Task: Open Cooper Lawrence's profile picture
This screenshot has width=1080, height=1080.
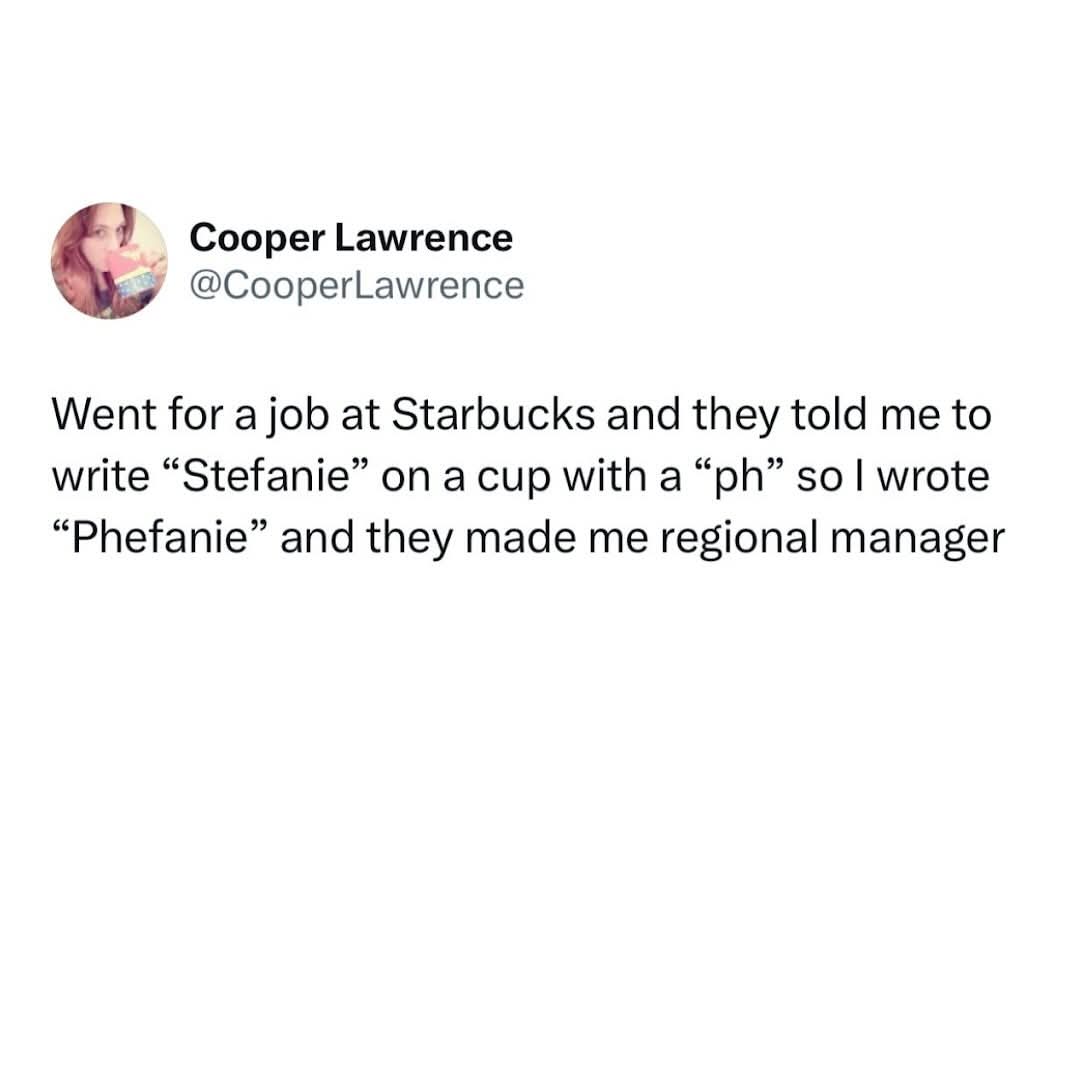Action: coord(110,260)
